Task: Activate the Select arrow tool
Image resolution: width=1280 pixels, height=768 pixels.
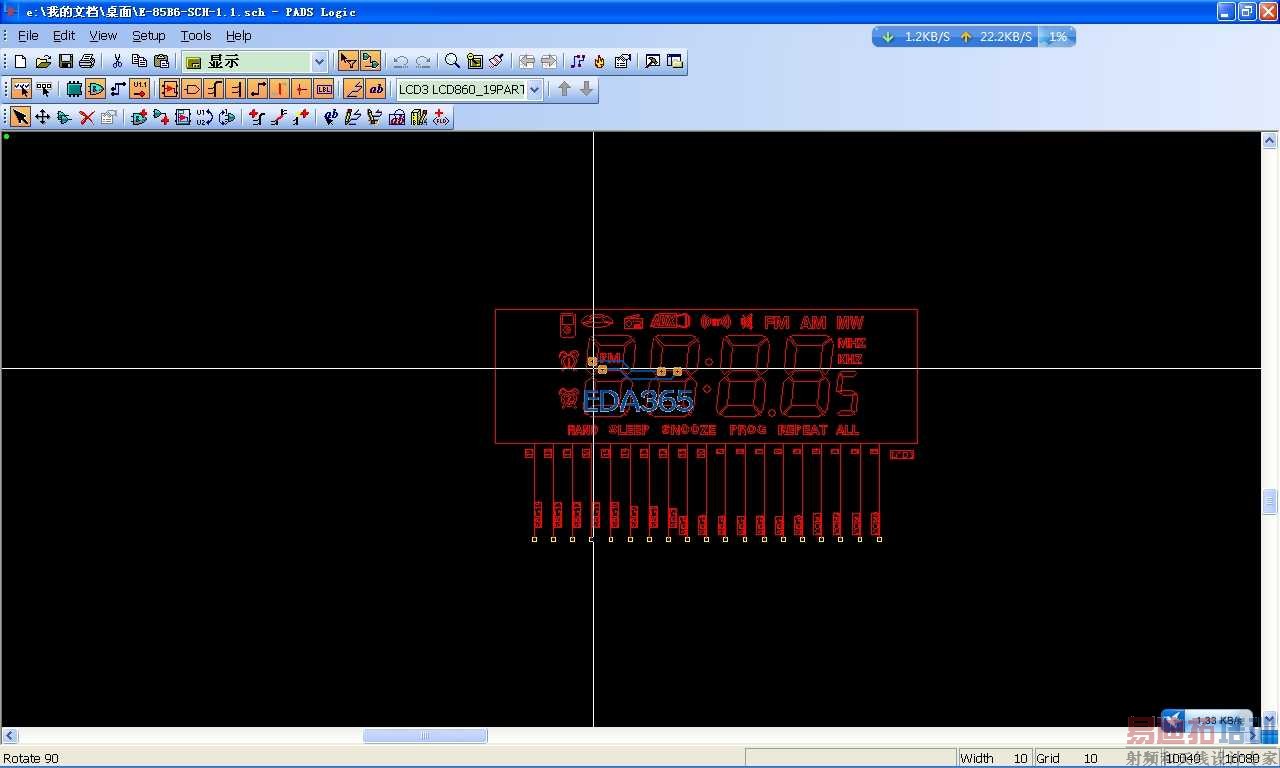Action: 20,117
